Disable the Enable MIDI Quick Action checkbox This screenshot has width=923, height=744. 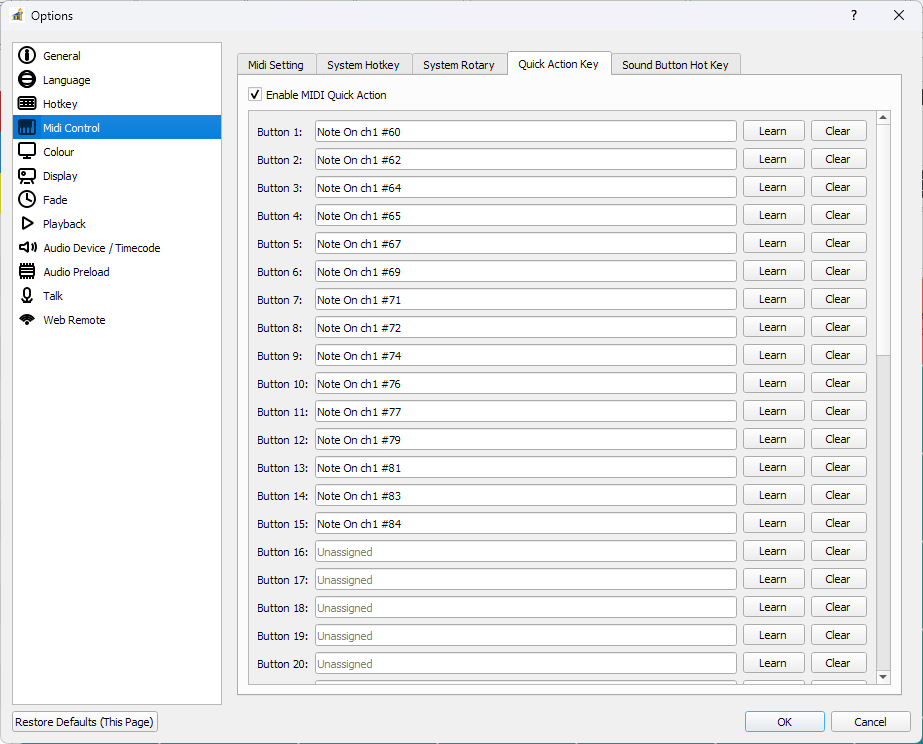point(255,95)
